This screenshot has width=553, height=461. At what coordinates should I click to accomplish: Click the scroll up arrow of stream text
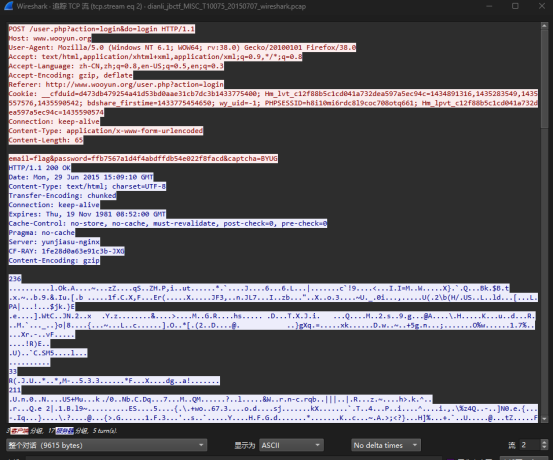tap(544, 26)
